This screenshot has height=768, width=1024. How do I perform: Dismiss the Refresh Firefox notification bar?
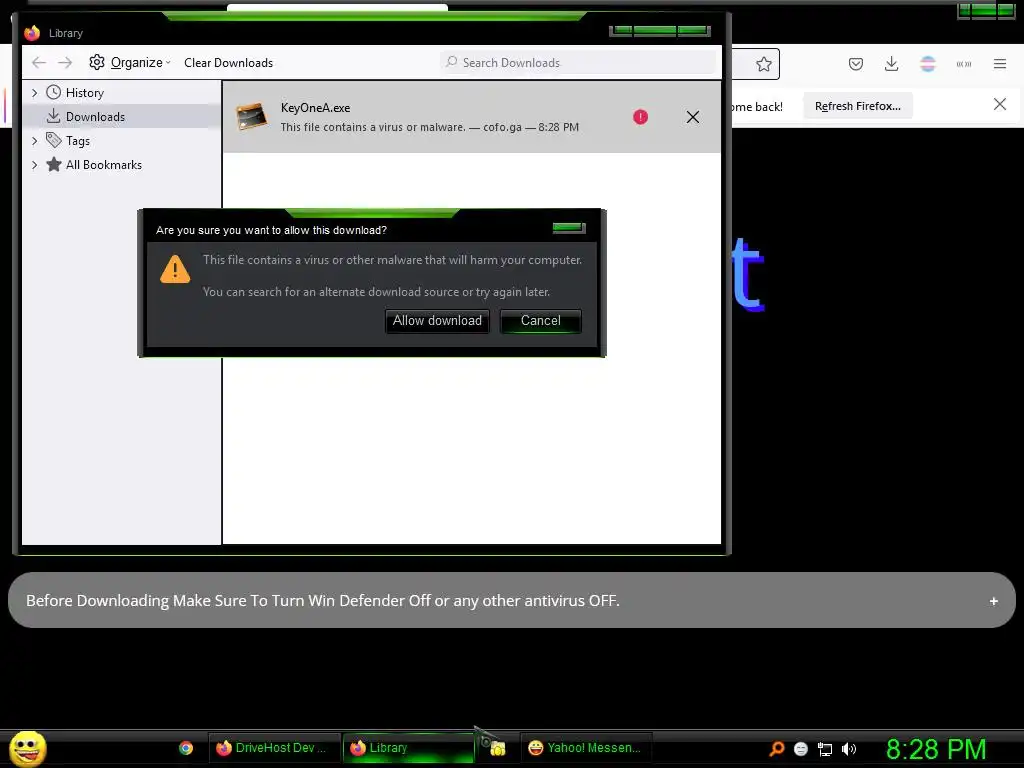click(999, 104)
